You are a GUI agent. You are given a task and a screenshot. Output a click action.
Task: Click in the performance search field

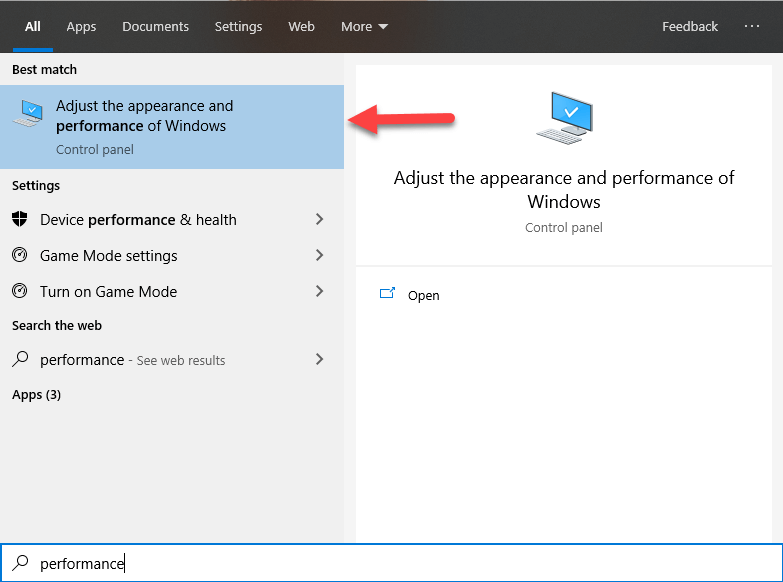[392, 563]
